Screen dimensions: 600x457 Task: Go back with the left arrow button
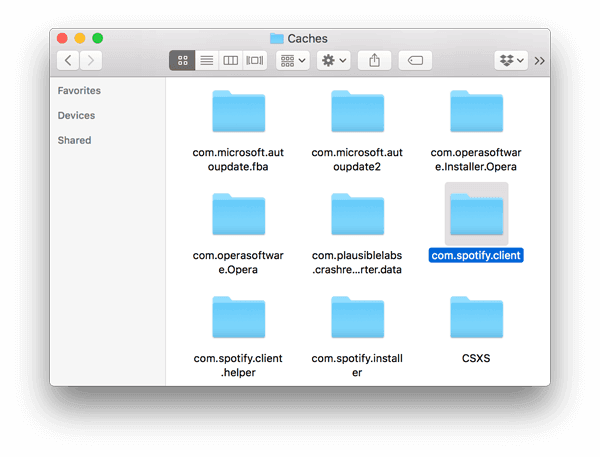(68, 60)
